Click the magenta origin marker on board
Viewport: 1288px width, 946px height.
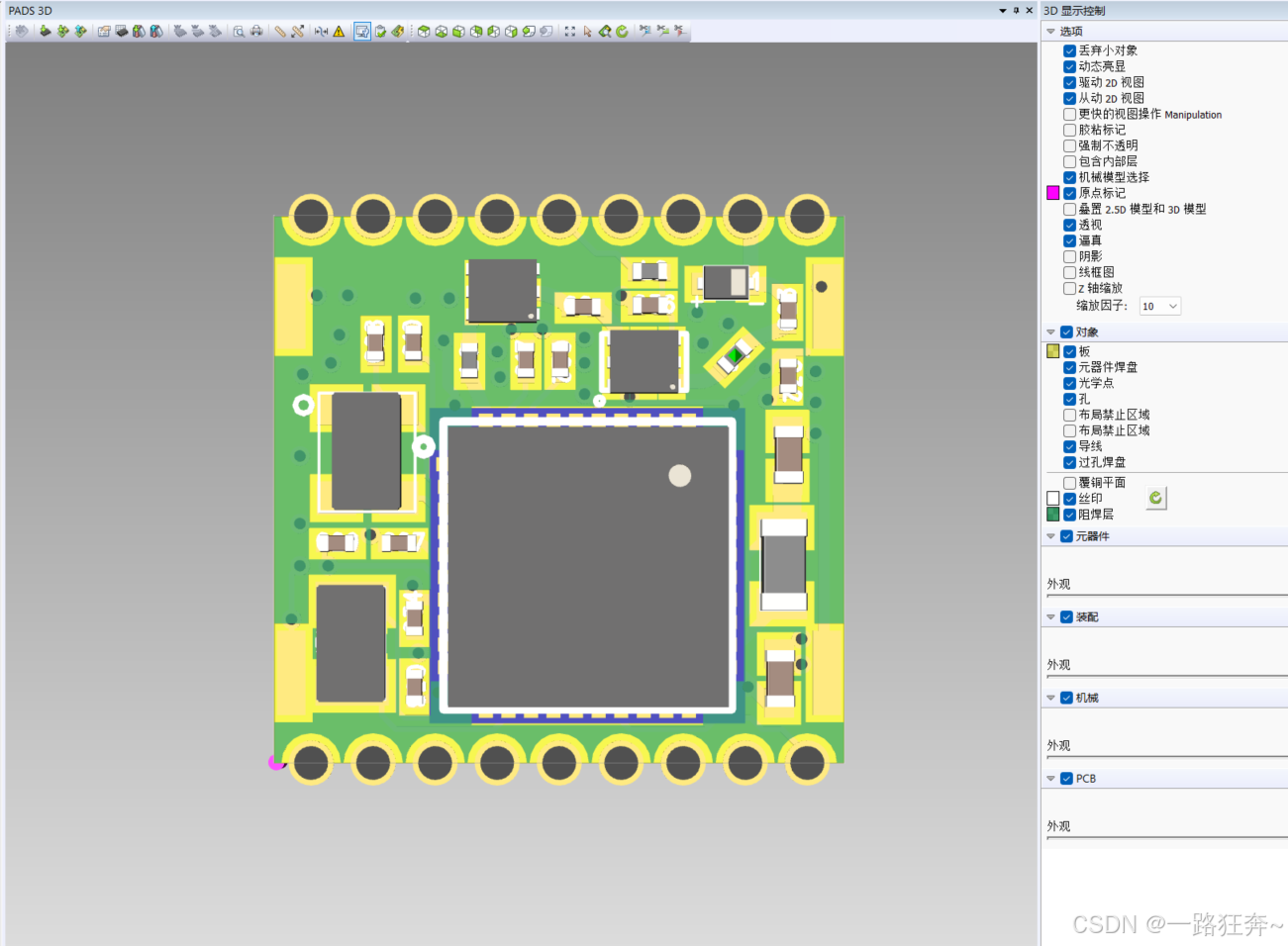(276, 762)
